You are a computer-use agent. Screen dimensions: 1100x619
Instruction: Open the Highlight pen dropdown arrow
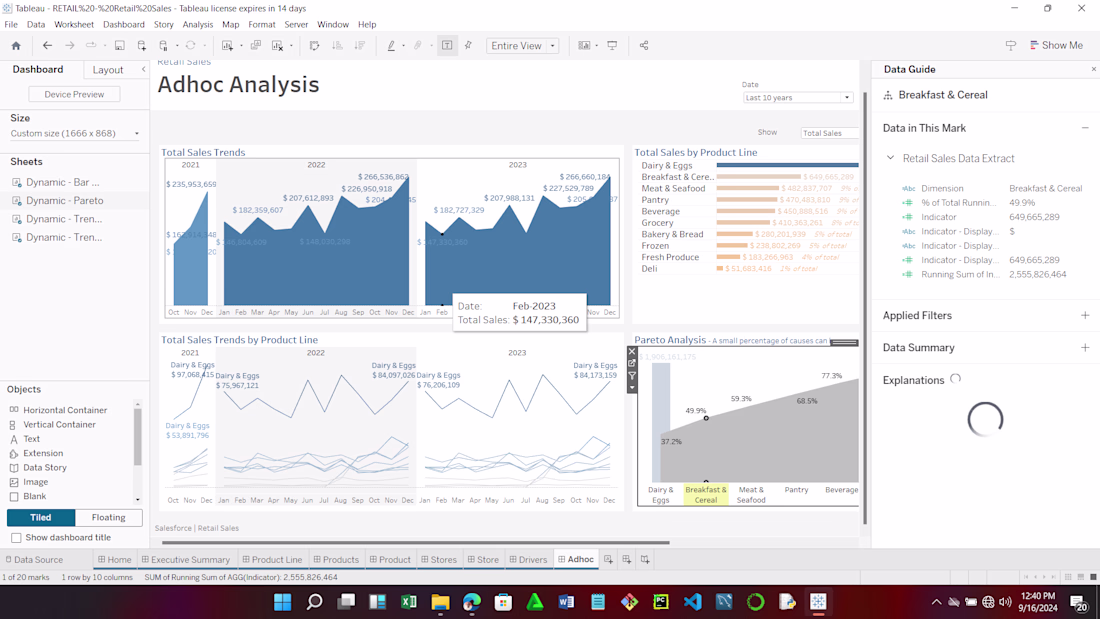click(403, 46)
